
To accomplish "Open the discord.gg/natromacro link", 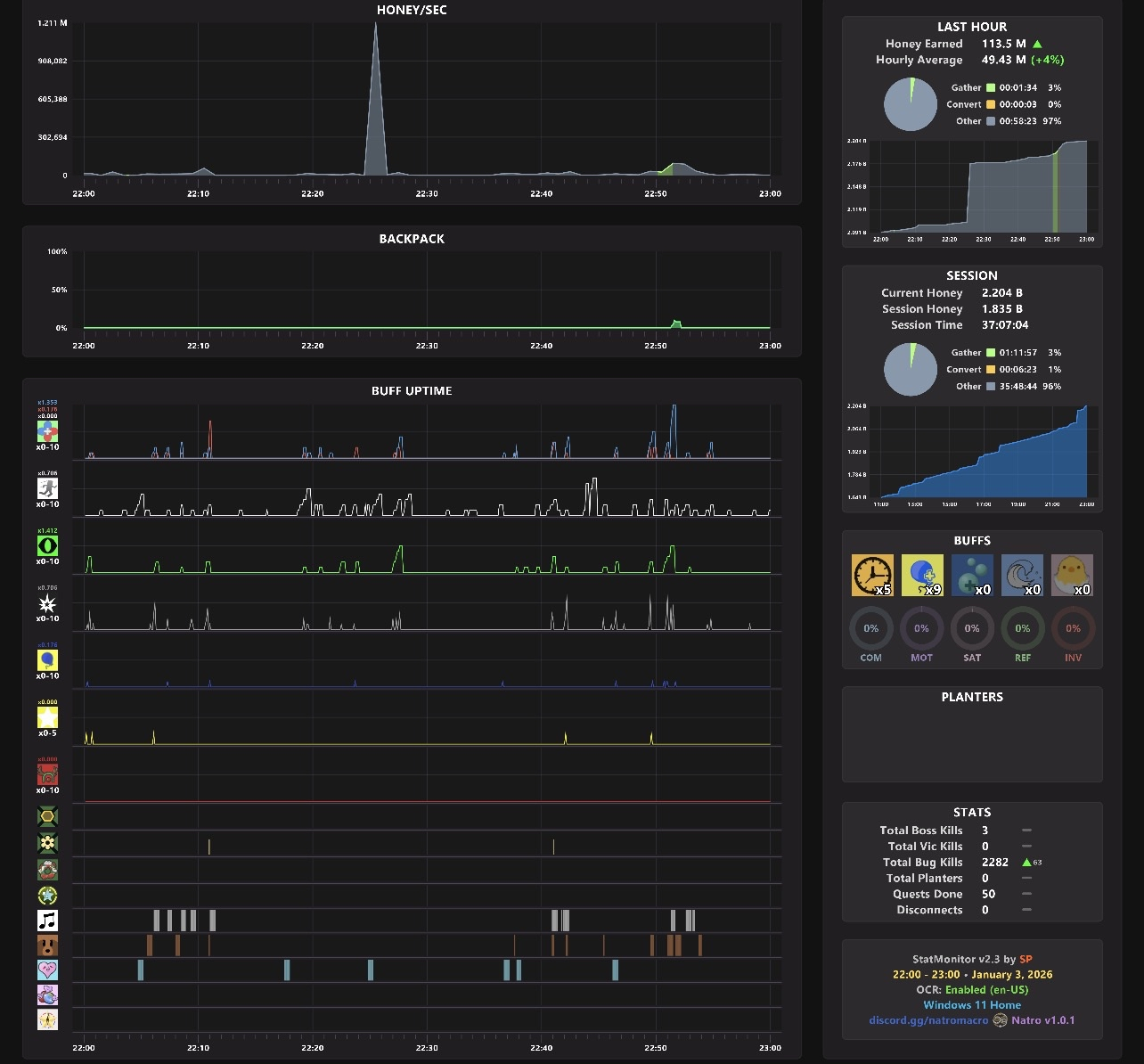I will tap(928, 1020).
